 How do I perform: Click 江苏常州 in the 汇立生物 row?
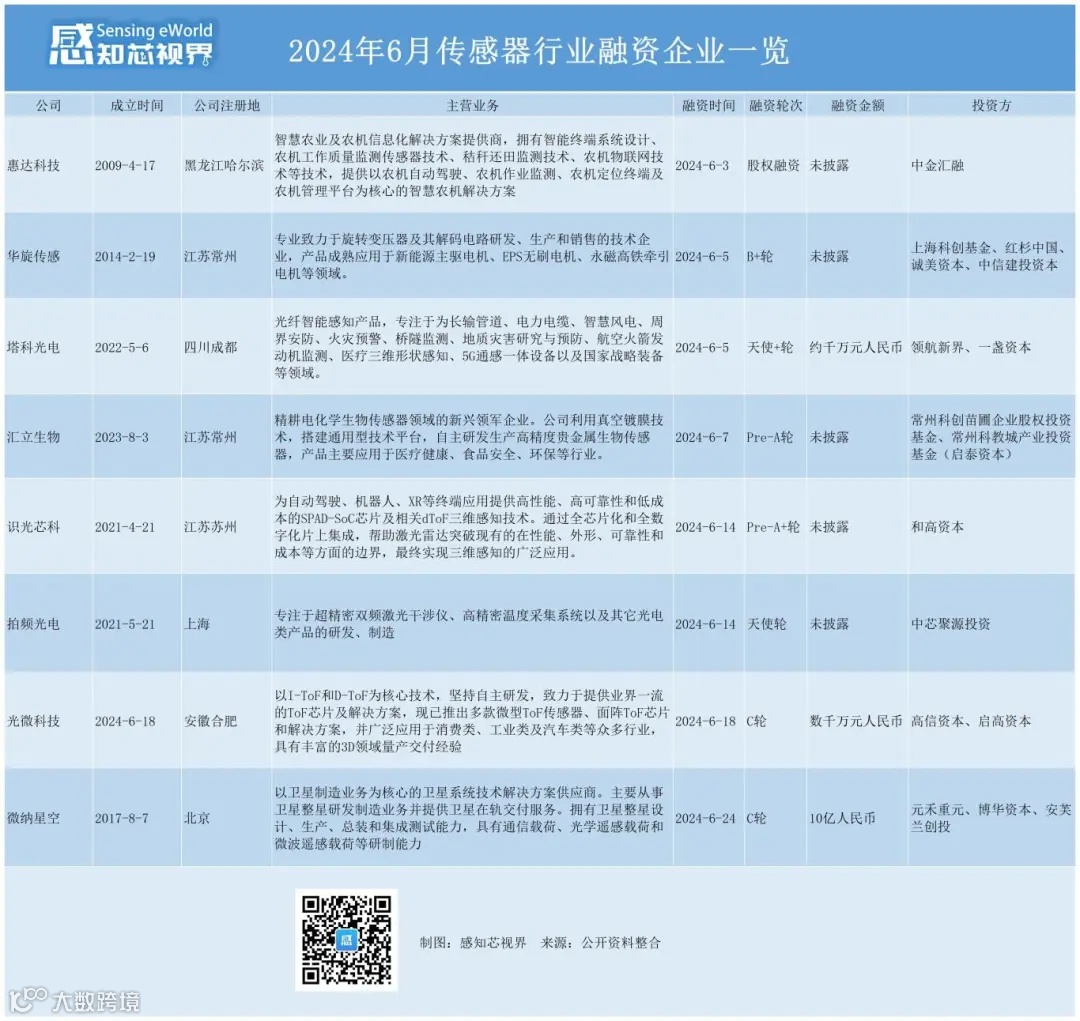pos(211,437)
